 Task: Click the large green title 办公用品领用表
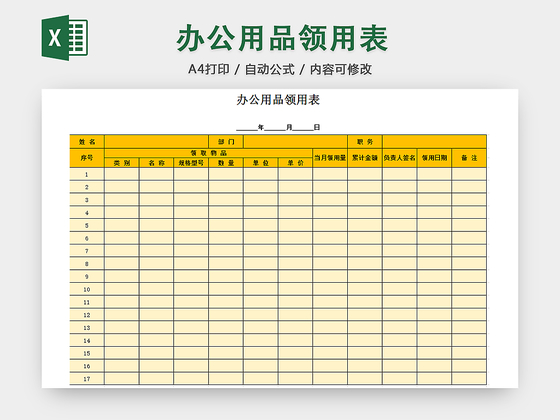click(282, 38)
